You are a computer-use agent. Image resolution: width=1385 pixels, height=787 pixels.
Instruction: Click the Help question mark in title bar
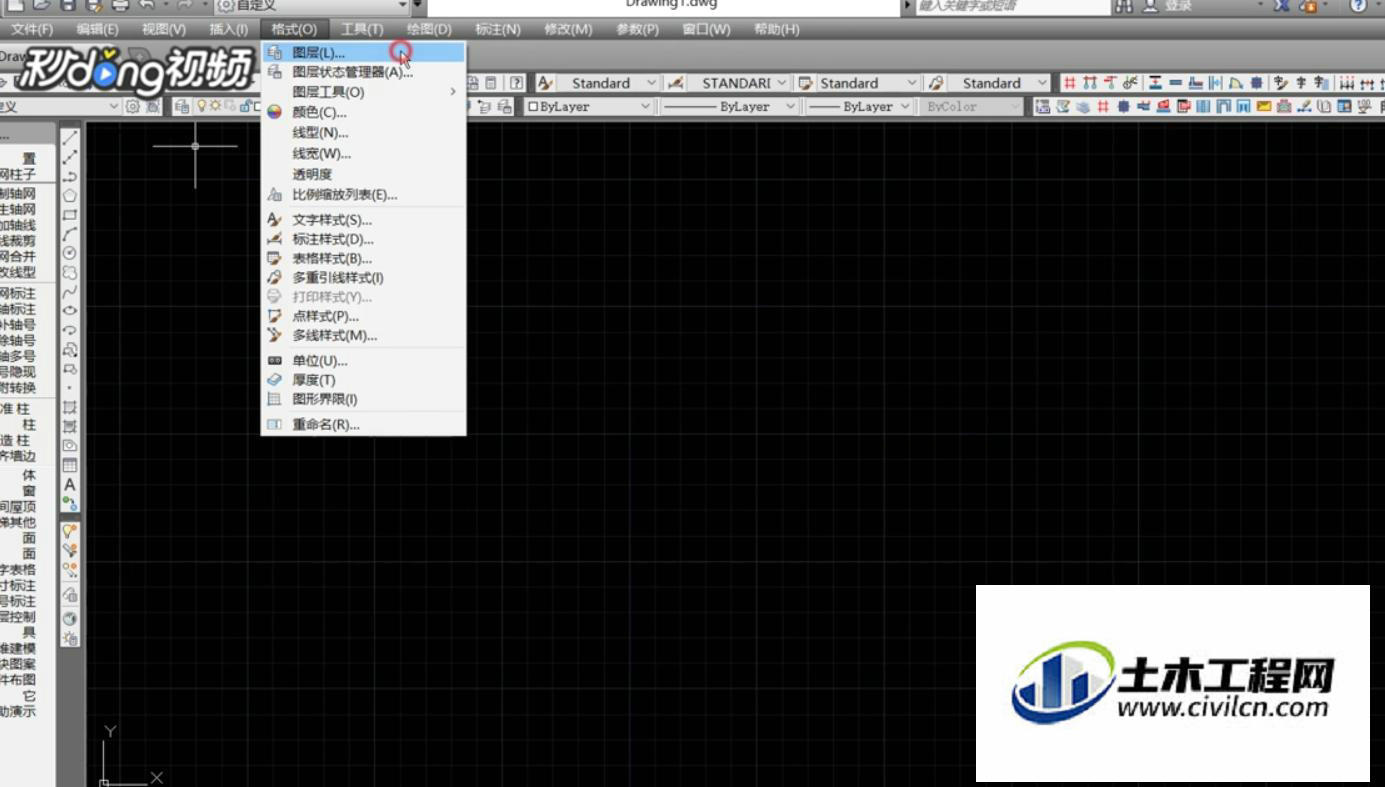(1357, 5)
